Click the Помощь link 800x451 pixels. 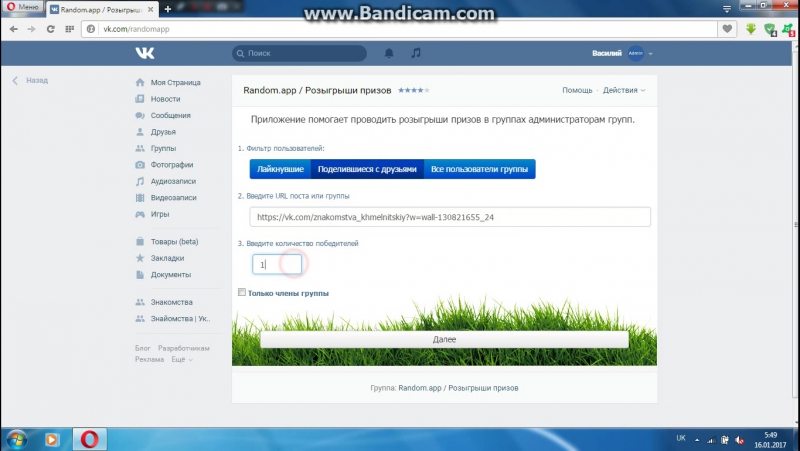pos(577,90)
